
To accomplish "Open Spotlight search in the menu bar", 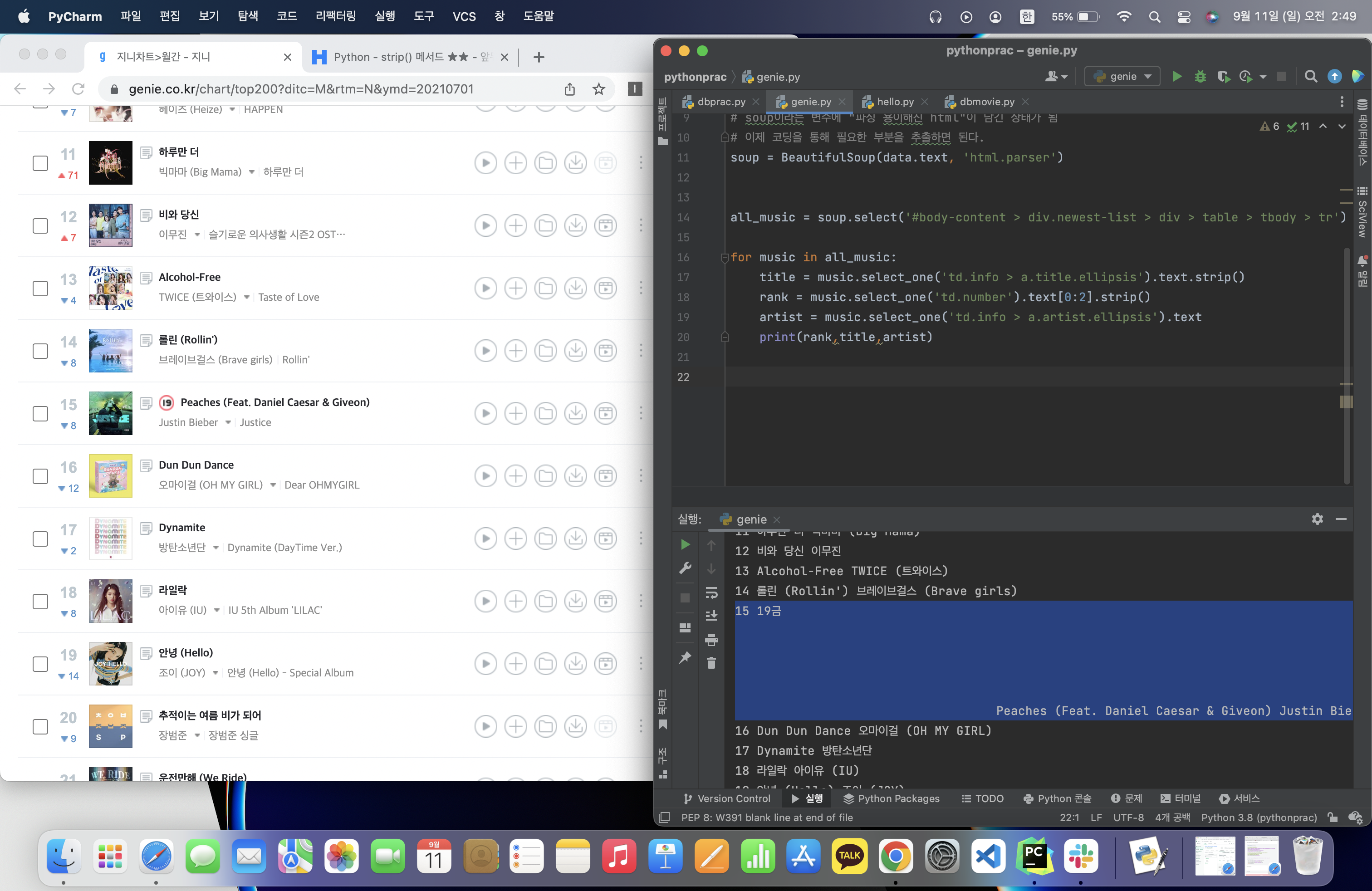I will [1154, 17].
